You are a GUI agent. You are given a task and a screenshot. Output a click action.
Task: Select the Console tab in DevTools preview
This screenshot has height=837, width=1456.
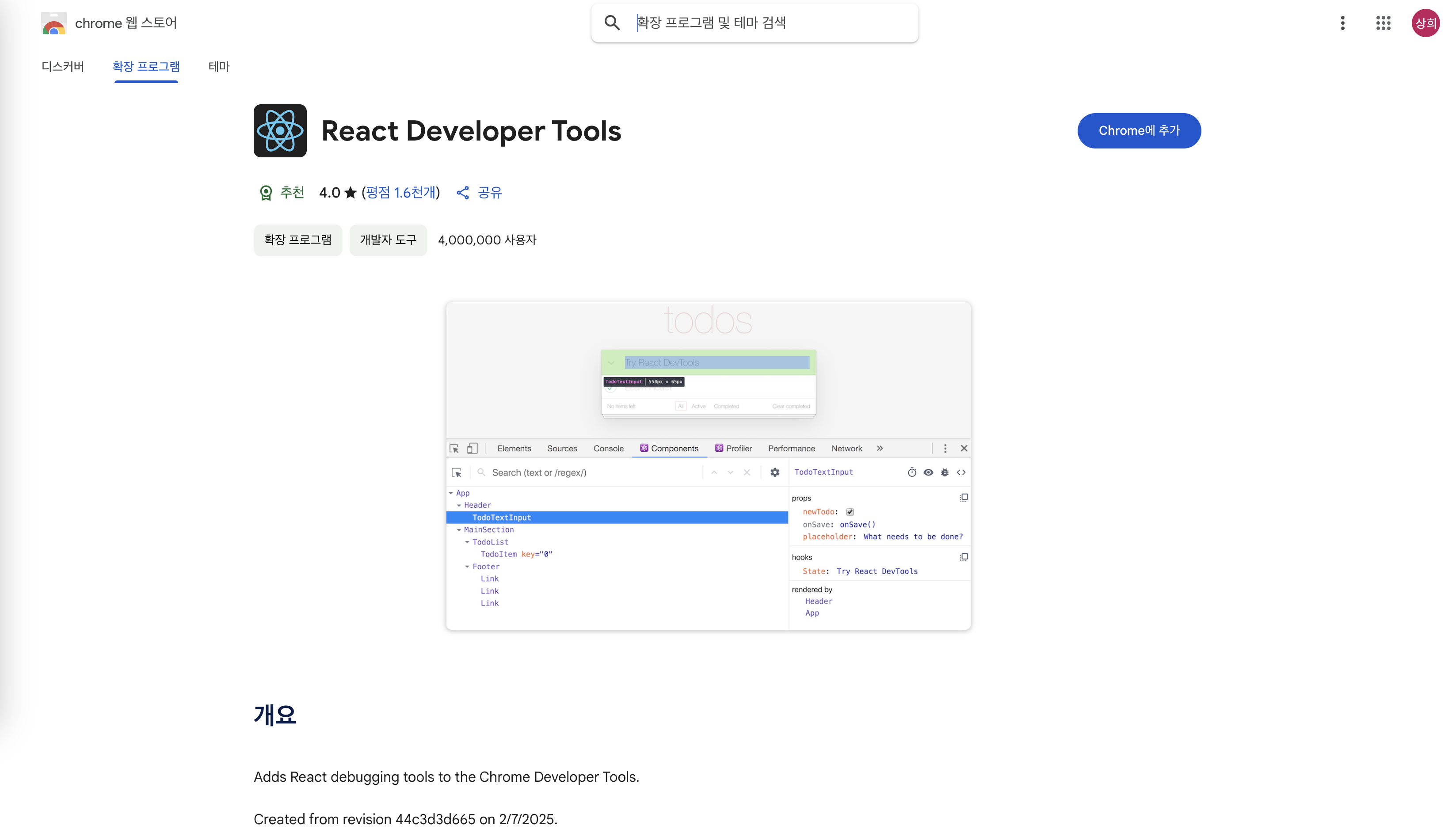(x=608, y=449)
